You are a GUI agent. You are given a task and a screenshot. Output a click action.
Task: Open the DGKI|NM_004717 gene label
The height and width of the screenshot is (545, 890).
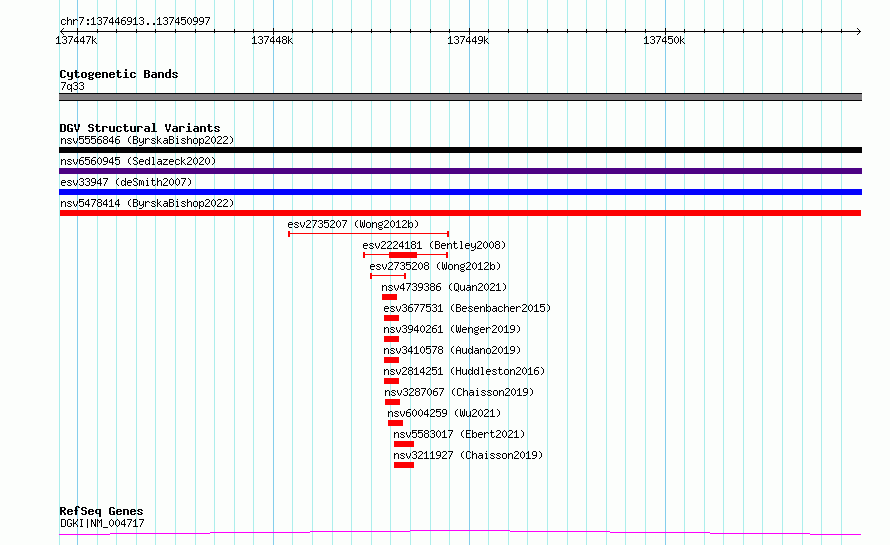click(102, 523)
